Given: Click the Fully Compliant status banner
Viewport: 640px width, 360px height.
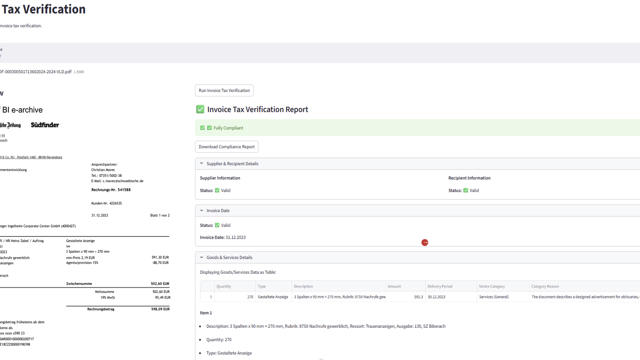Looking at the screenshot, I should click(x=418, y=128).
